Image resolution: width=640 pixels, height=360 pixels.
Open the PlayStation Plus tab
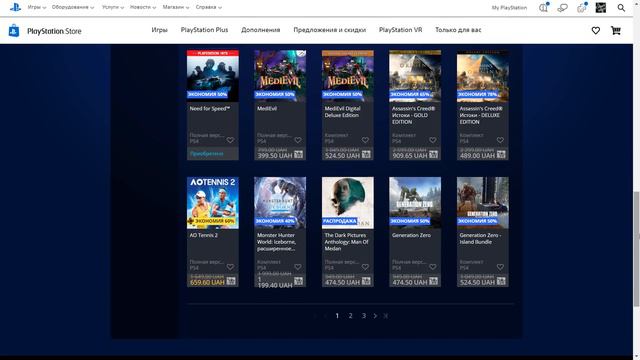pos(204,30)
